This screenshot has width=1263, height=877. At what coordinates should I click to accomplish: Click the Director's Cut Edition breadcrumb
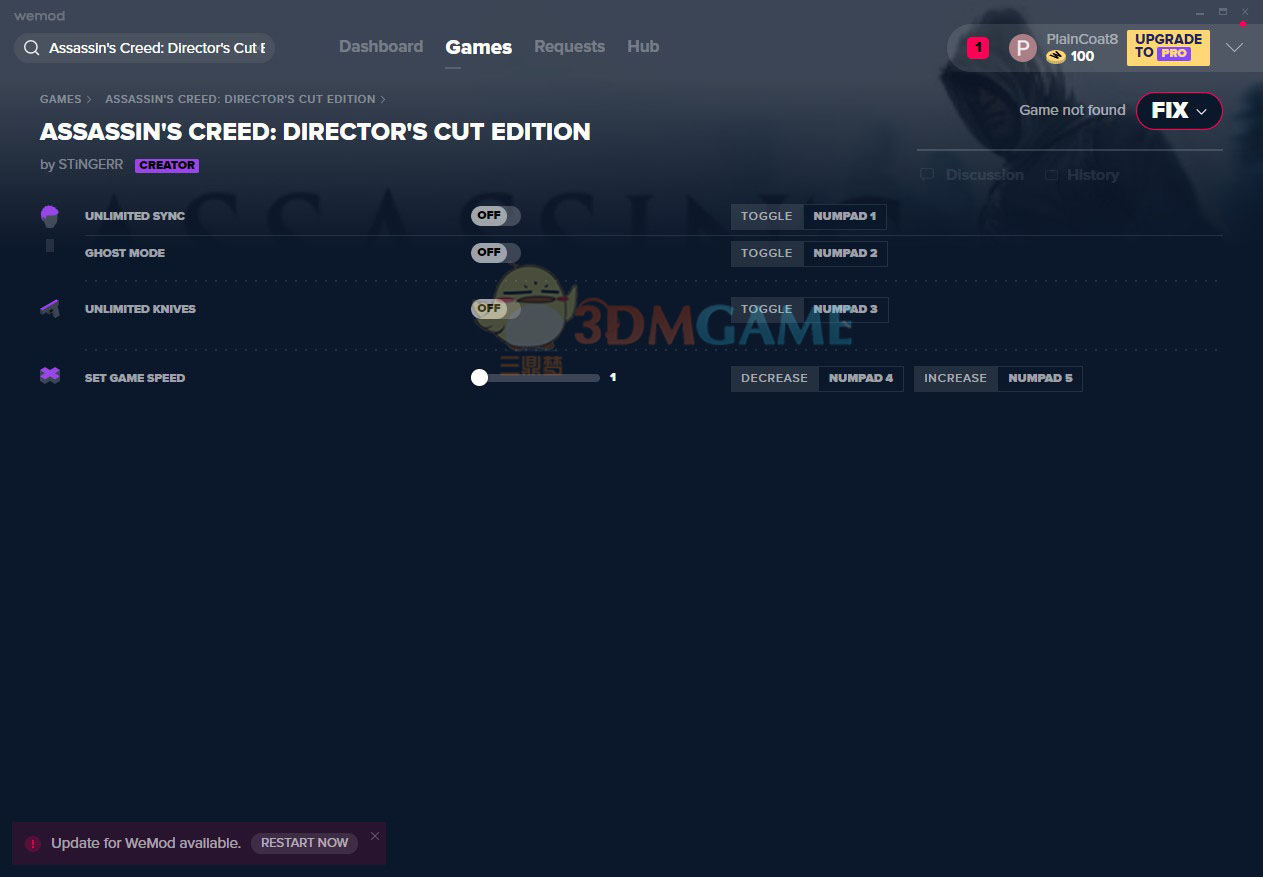tap(240, 99)
